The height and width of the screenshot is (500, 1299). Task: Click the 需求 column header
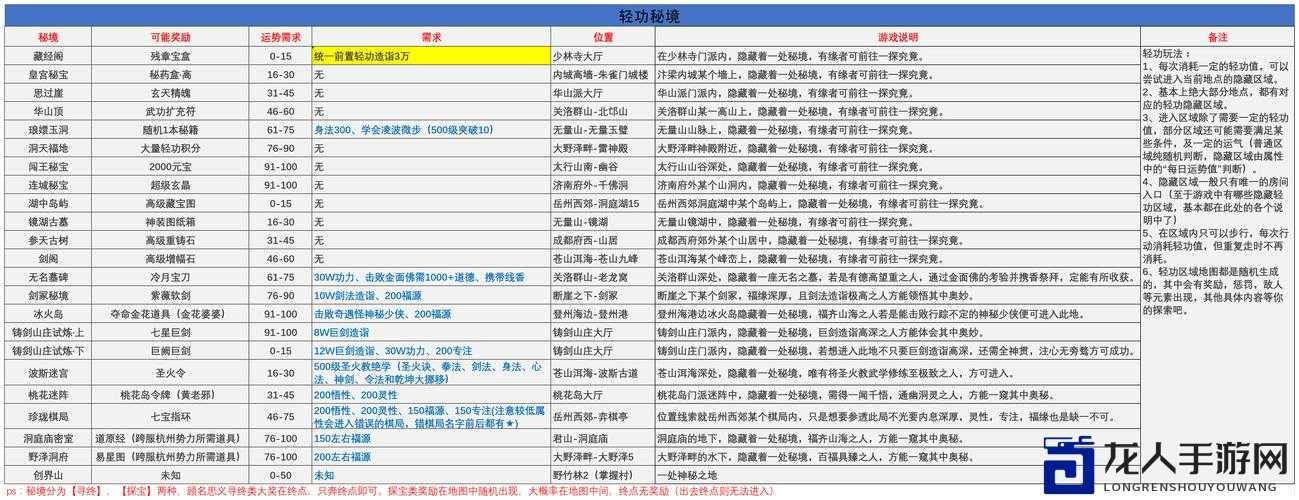tap(431, 37)
